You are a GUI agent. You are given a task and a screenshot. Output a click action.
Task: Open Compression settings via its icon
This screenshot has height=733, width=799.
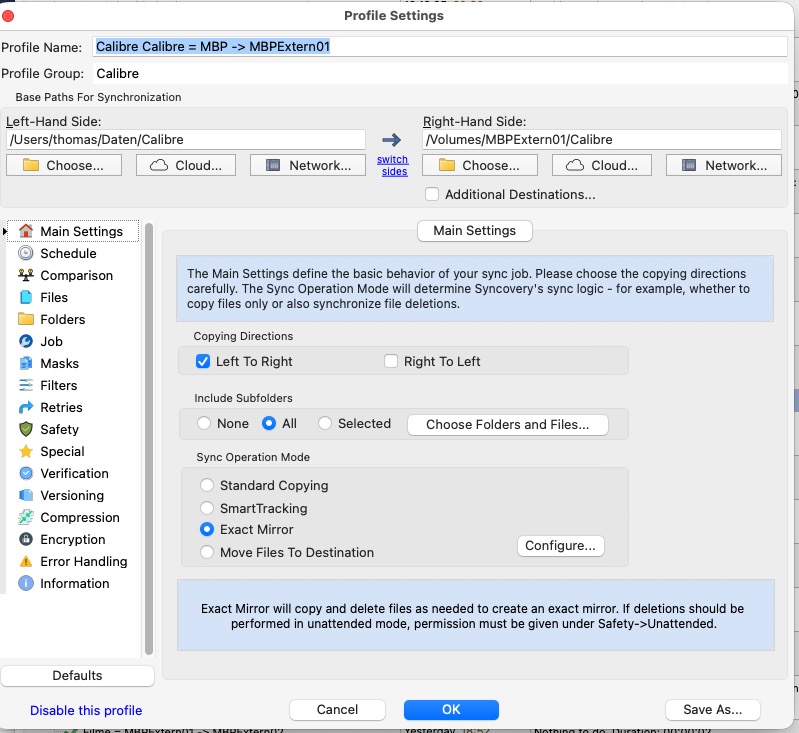tap(26, 518)
